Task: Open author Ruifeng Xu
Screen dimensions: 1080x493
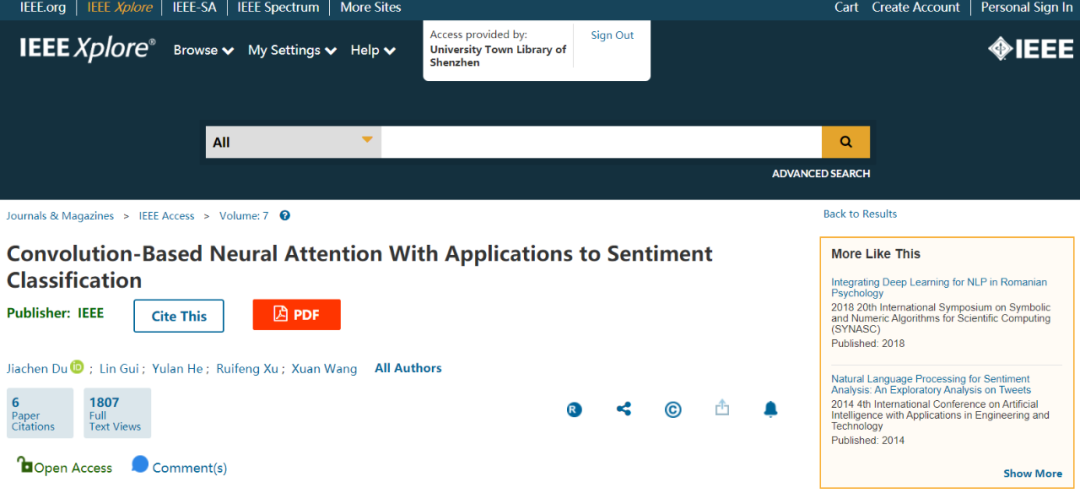Action: coord(247,368)
